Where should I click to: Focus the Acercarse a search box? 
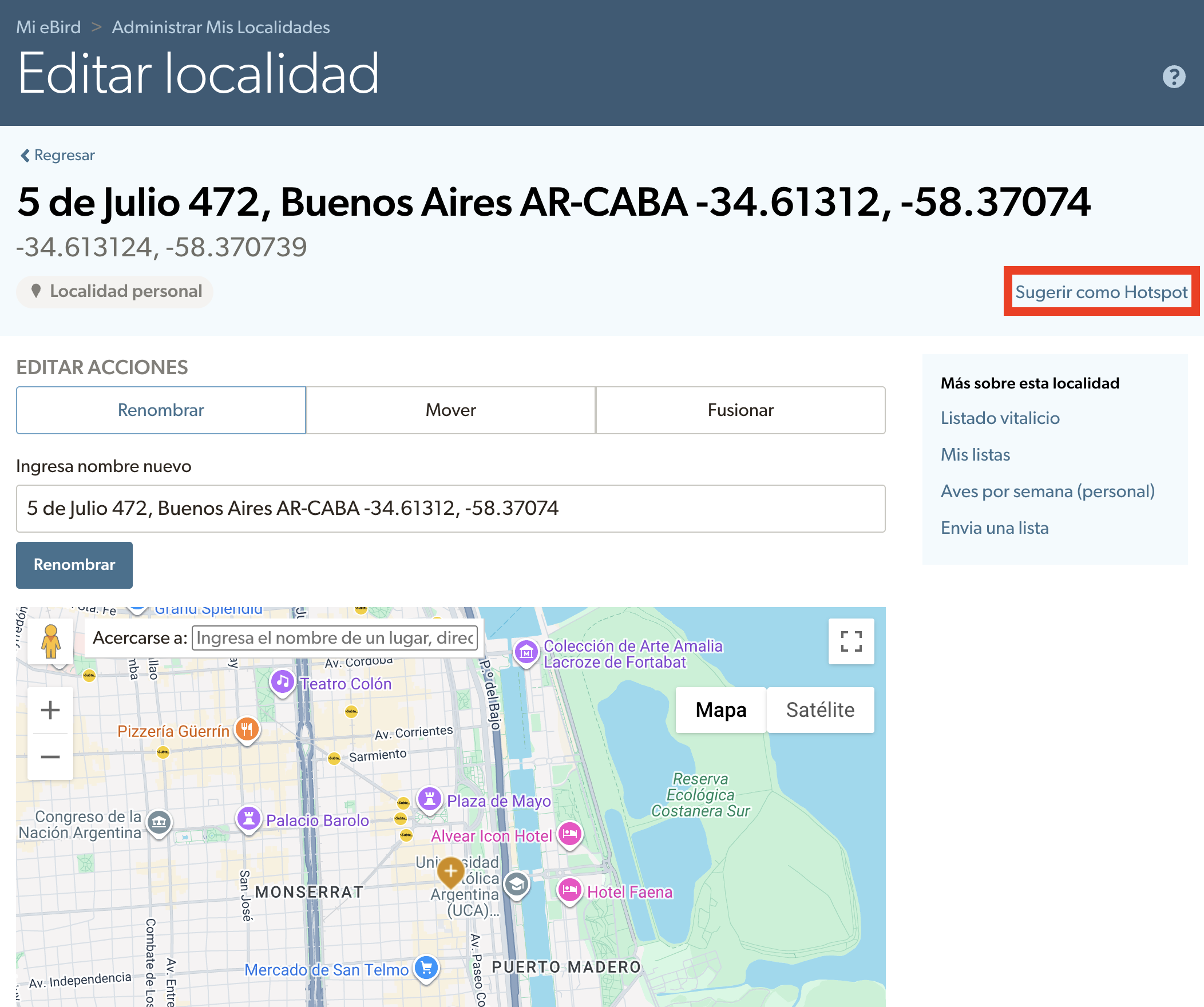[x=334, y=637]
